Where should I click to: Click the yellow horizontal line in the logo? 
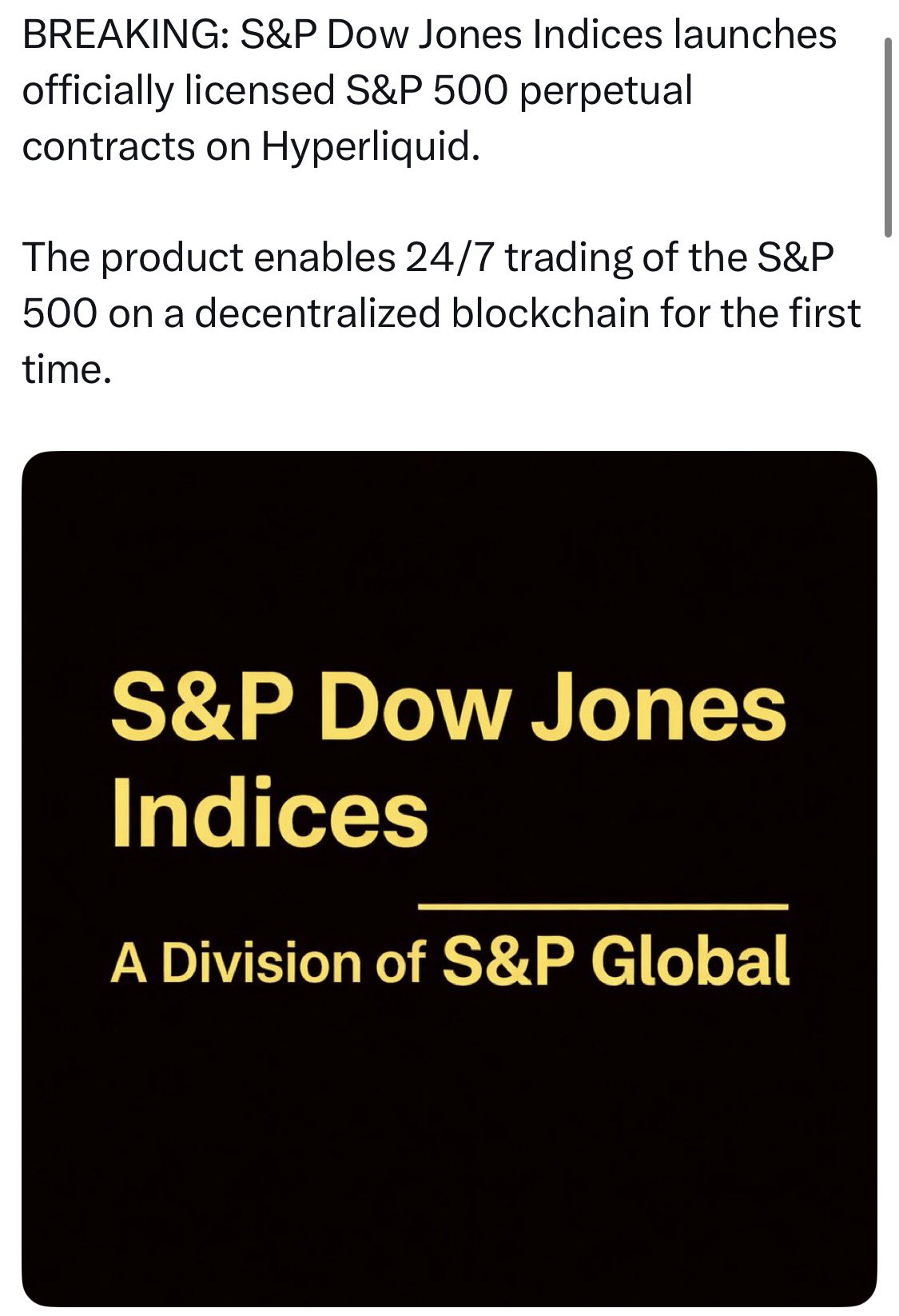click(603, 907)
